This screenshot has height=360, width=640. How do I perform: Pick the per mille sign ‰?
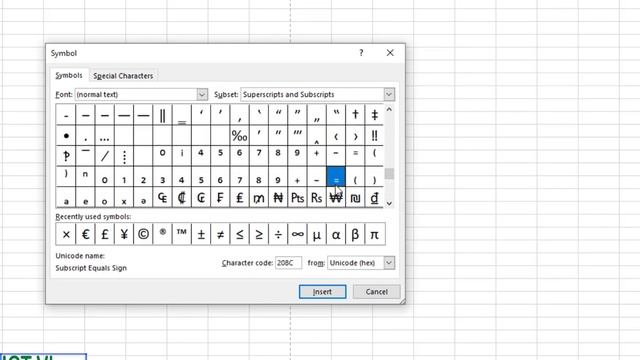[x=240, y=136]
